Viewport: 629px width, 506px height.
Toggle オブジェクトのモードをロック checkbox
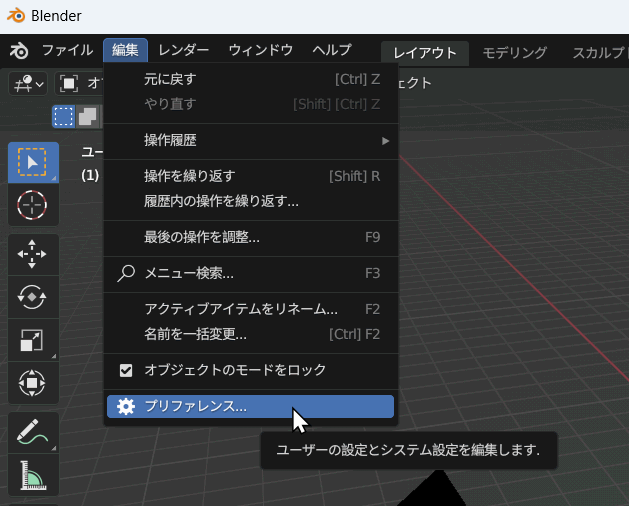126,370
